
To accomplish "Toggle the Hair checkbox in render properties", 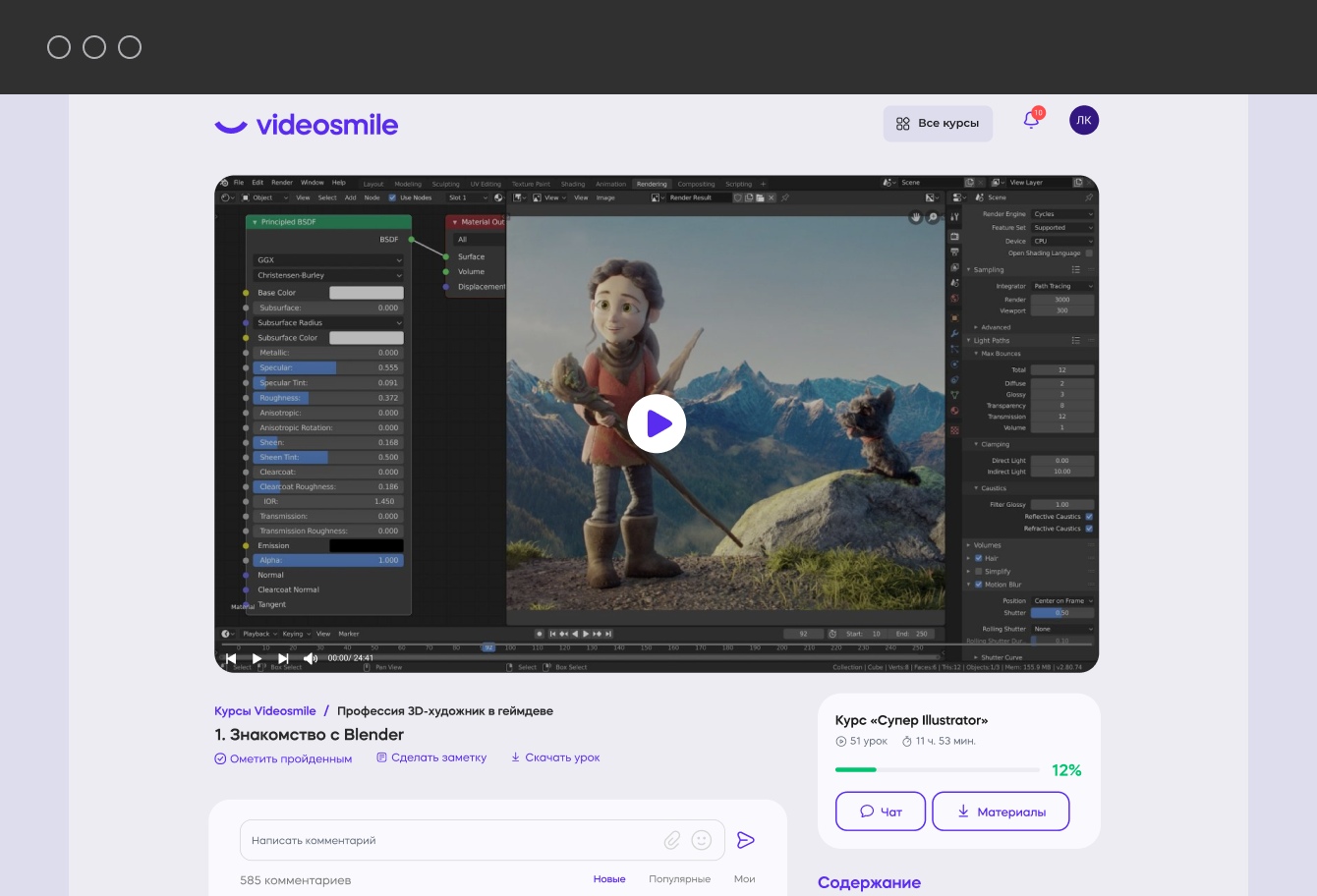I will (979, 558).
